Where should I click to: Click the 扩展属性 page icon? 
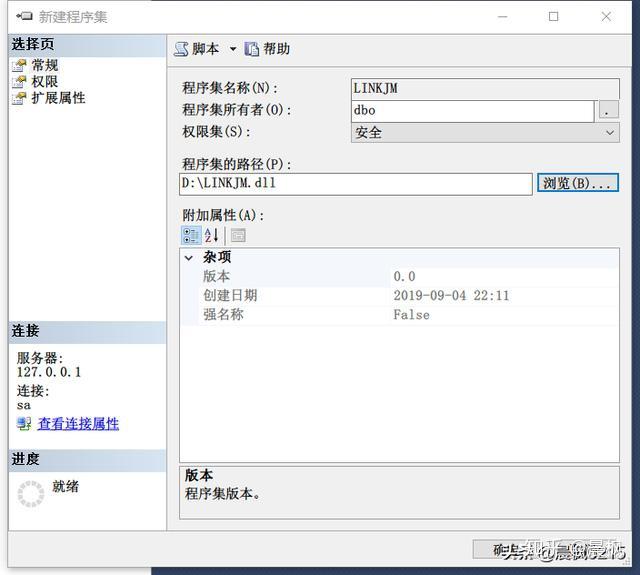[x=19, y=98]
